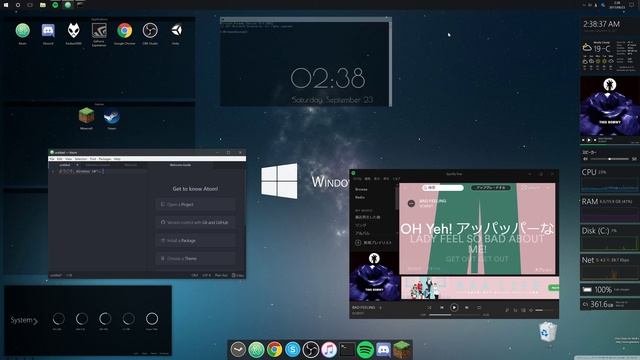Click the Spotify search field
Image resolution: width=640 pixels, height=360 pixels.
(x=443, y=187)
